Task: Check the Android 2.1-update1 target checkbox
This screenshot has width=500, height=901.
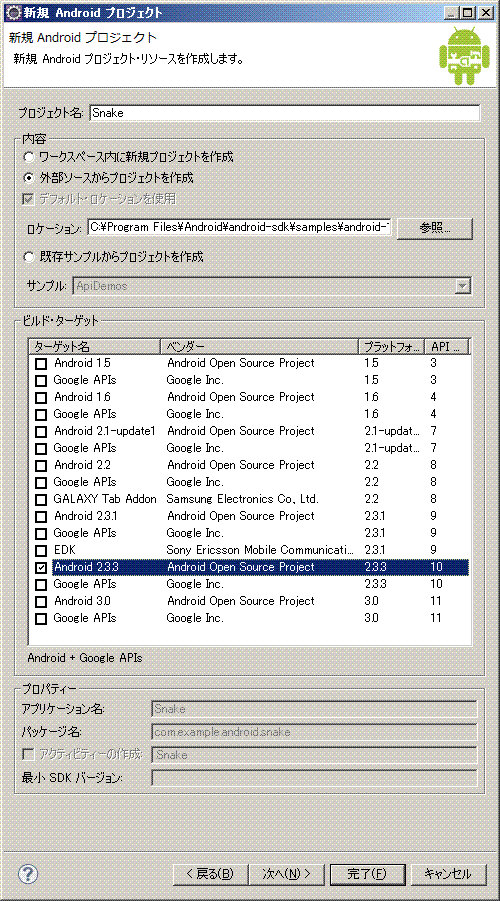Action: tap(41, 432)
